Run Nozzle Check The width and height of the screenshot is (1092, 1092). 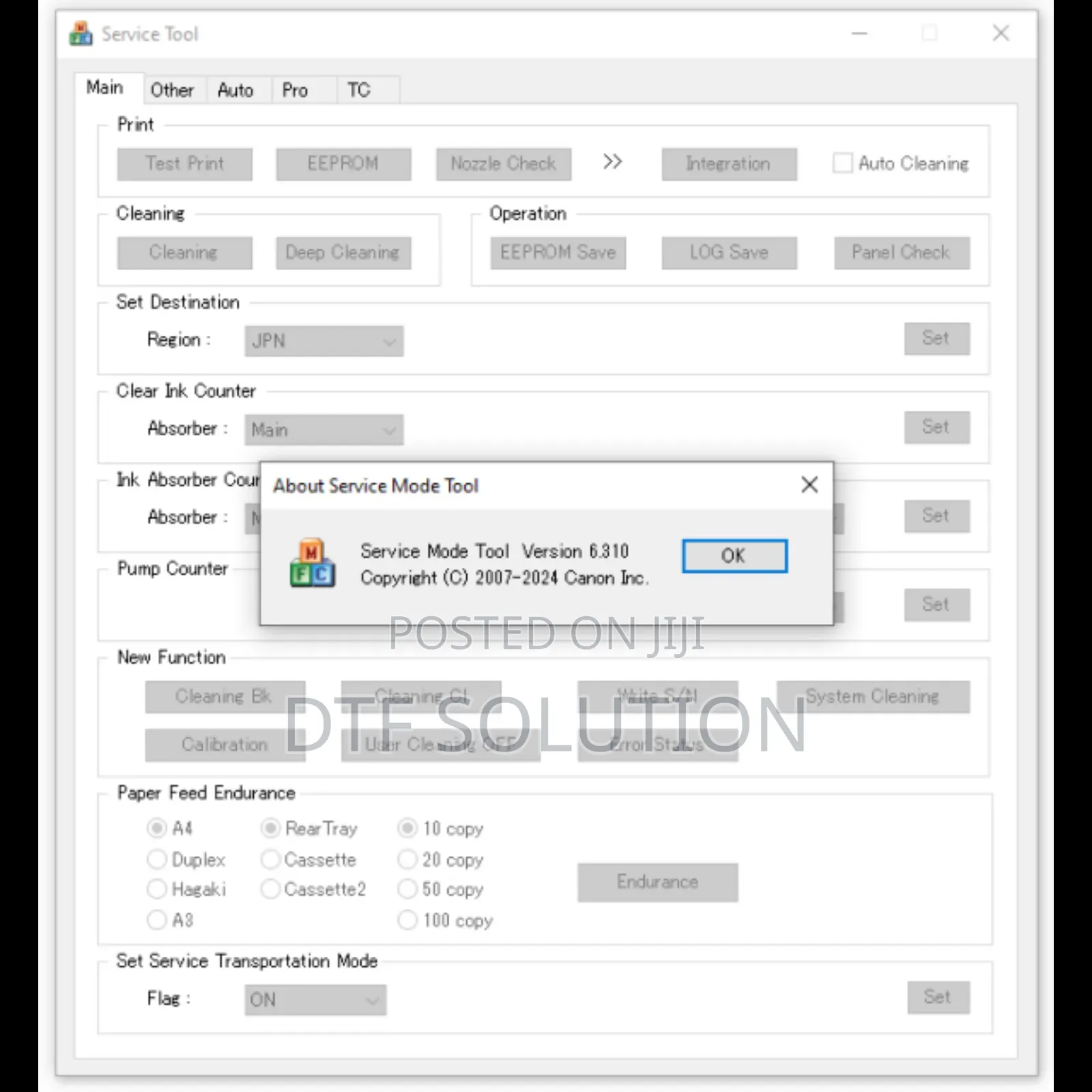[504, 164]
